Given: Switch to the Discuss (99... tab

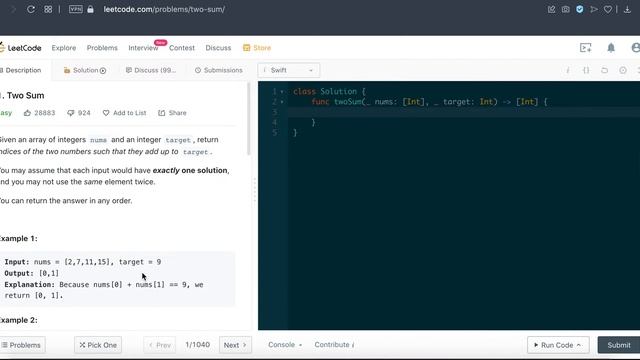Looking at the screenshot, I should (x=151, y=70).
